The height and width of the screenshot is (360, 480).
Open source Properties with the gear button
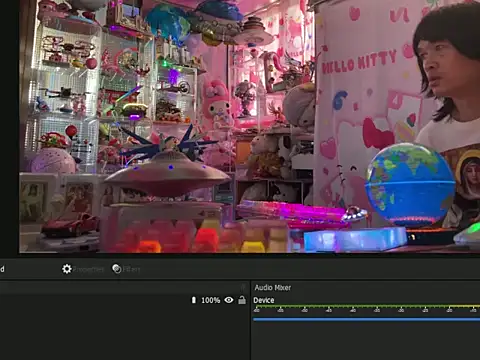pyautogui.click(x=83, y=269)
